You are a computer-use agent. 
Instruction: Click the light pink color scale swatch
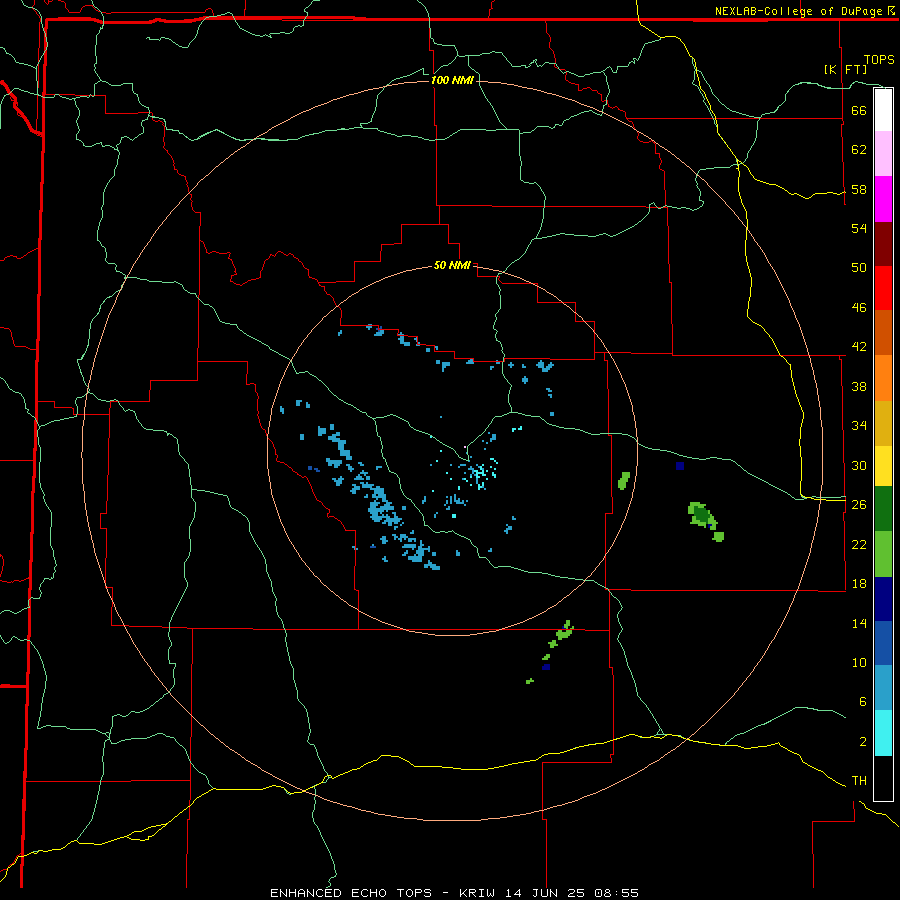[883, 153]
